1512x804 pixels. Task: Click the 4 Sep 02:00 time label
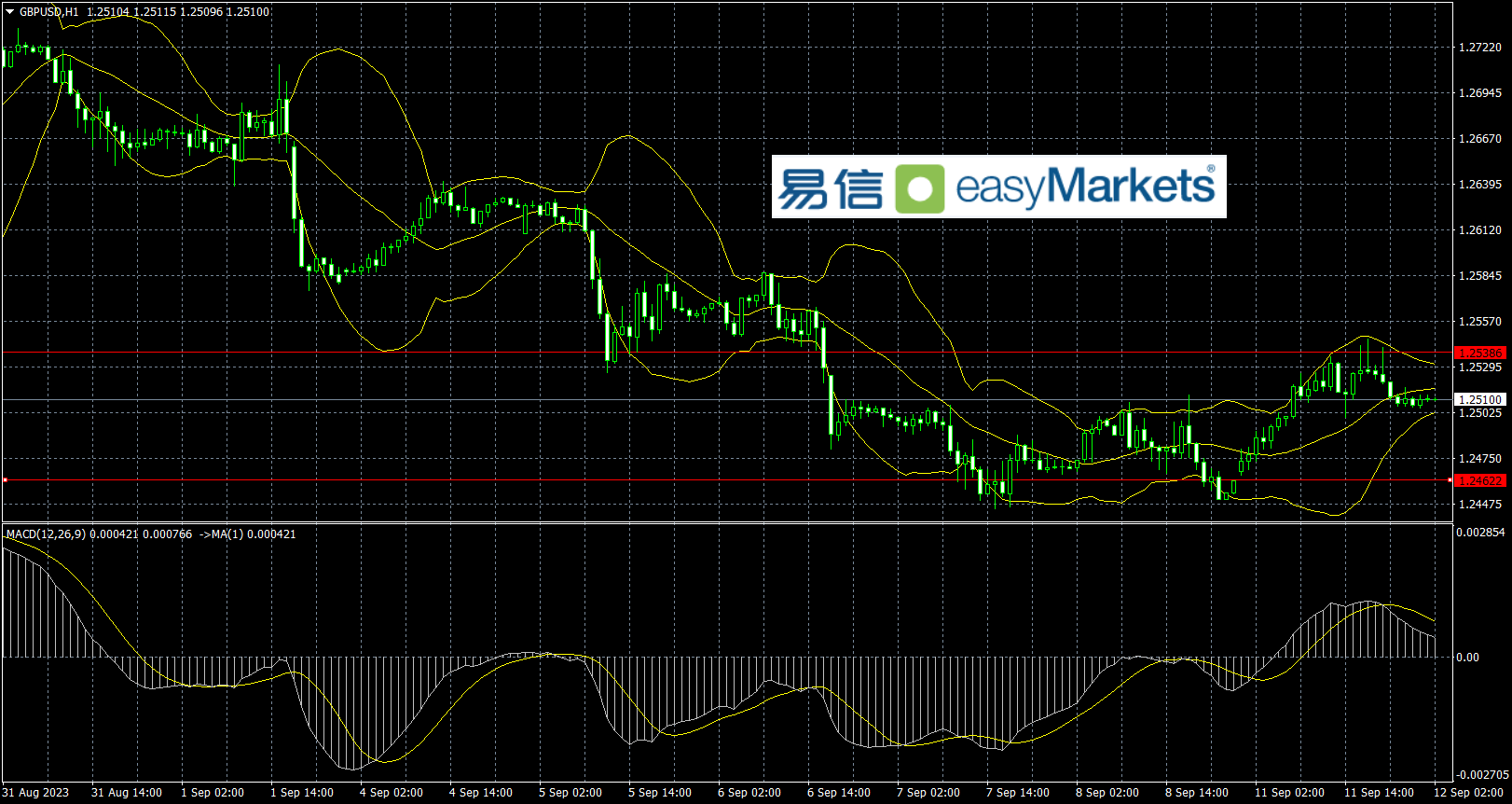392,793
